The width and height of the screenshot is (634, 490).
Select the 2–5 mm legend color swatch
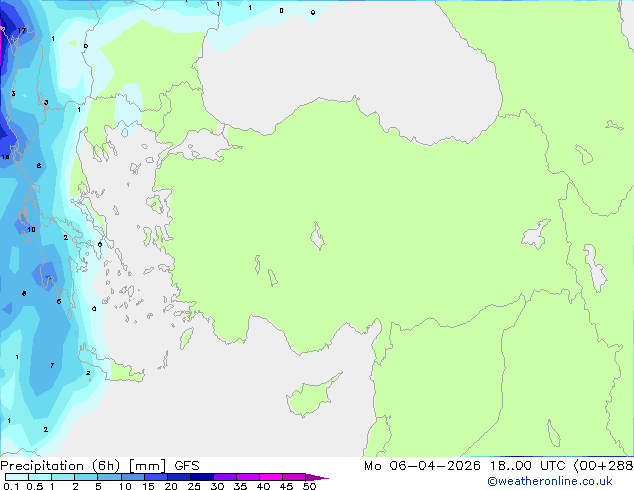(86, 477)
